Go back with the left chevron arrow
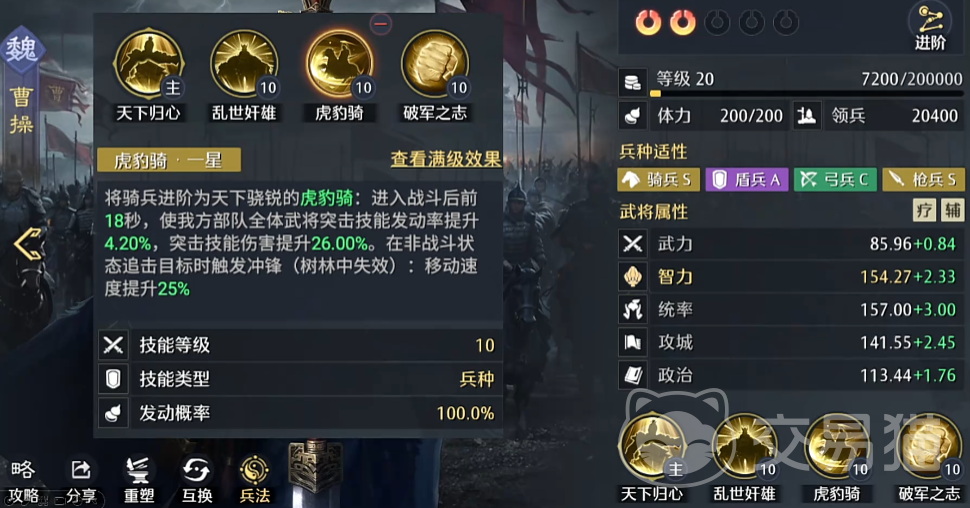Viewport: 970px width, 508px height. tap(28, 244)
